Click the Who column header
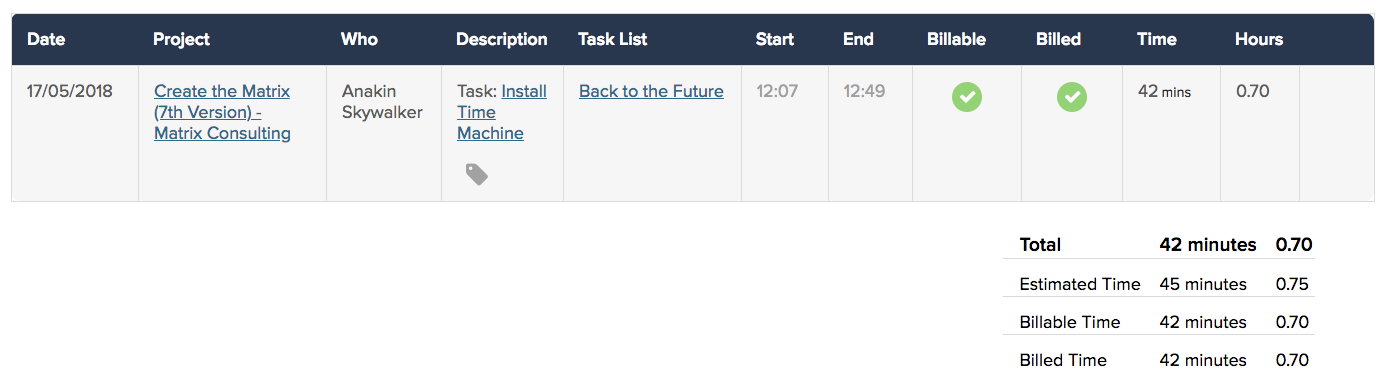The image size is (1386, 387). point(359,39)
